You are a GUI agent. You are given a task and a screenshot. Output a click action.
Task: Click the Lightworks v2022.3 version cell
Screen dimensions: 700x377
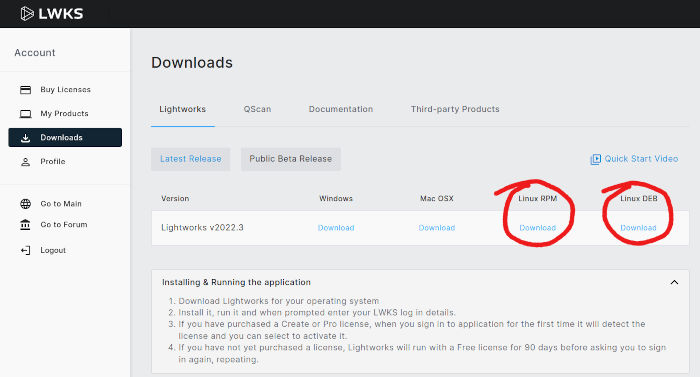coord(202,228)
